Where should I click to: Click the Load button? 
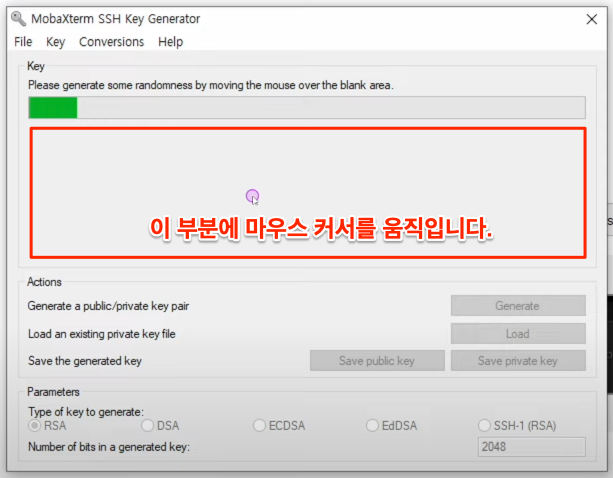(x=518, y=333)
